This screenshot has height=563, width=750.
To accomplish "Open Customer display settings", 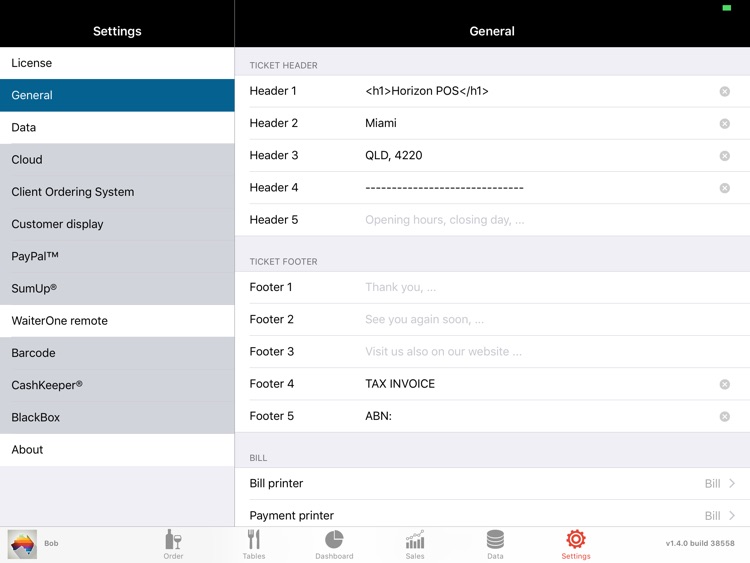I will [117, 224].
